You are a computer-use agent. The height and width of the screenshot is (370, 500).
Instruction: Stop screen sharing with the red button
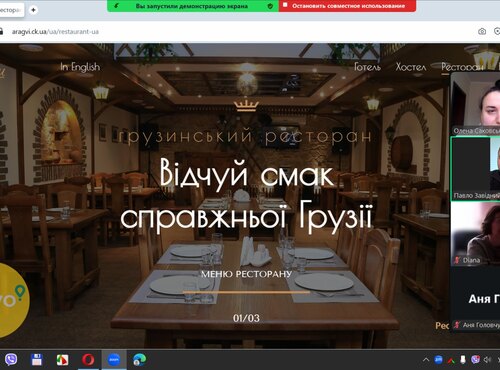pyautogui.click(x=347, y=6)
